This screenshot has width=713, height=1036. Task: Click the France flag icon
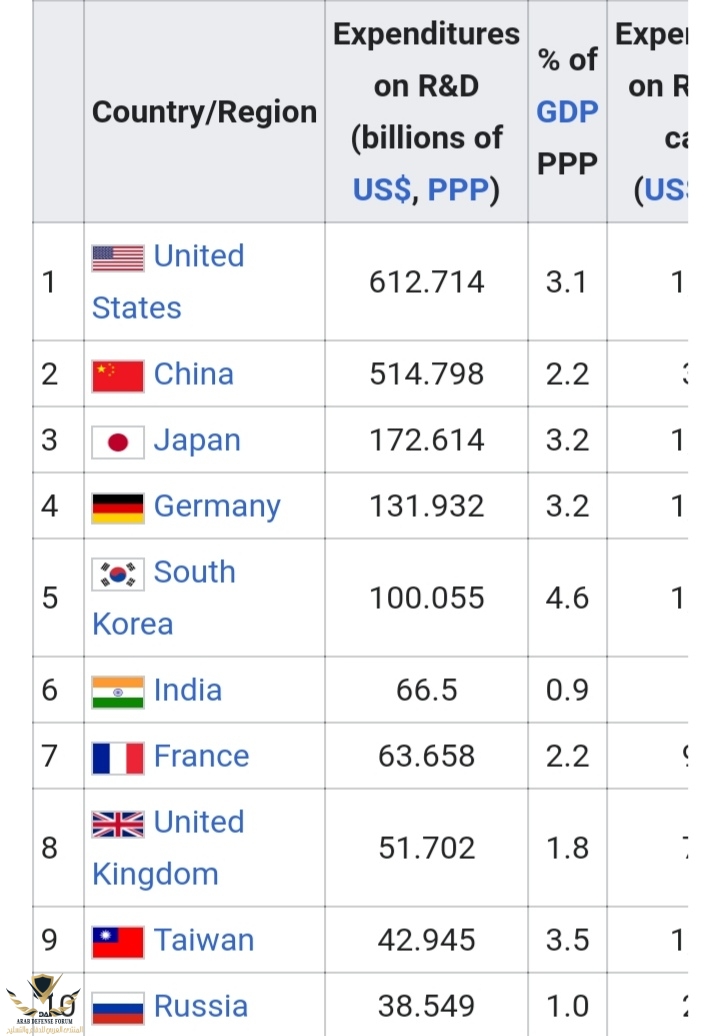point(118,757)
